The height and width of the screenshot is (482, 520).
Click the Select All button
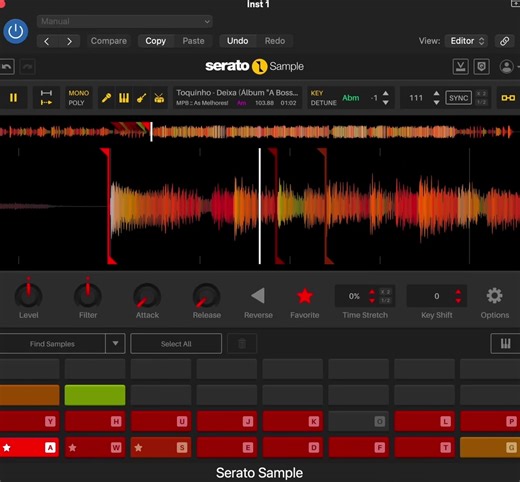coord(176,344)
